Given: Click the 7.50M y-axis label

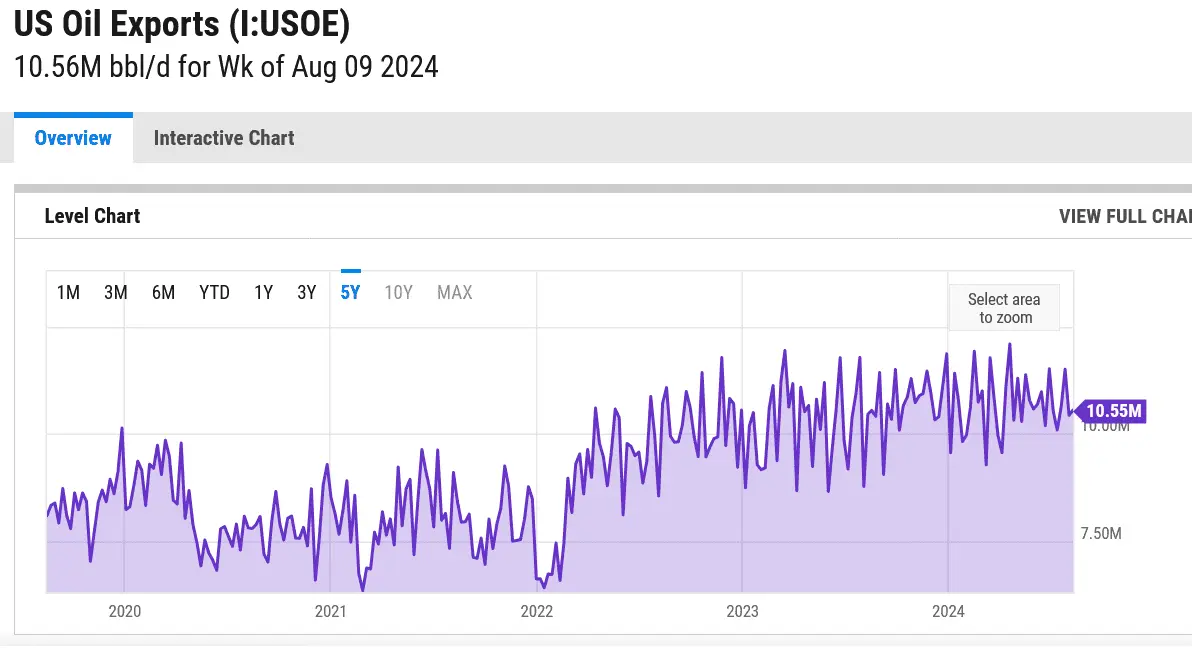Looking at the screenshot, I should 1101,534.
